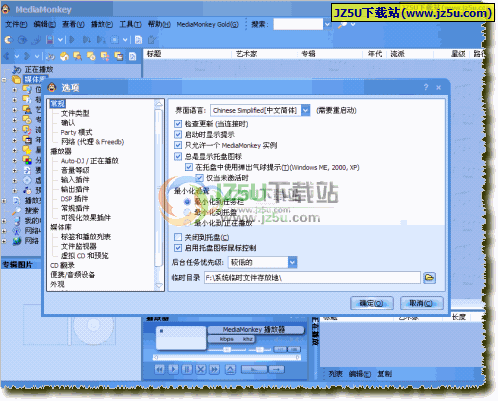Click the search input field in toolbar

298,24
